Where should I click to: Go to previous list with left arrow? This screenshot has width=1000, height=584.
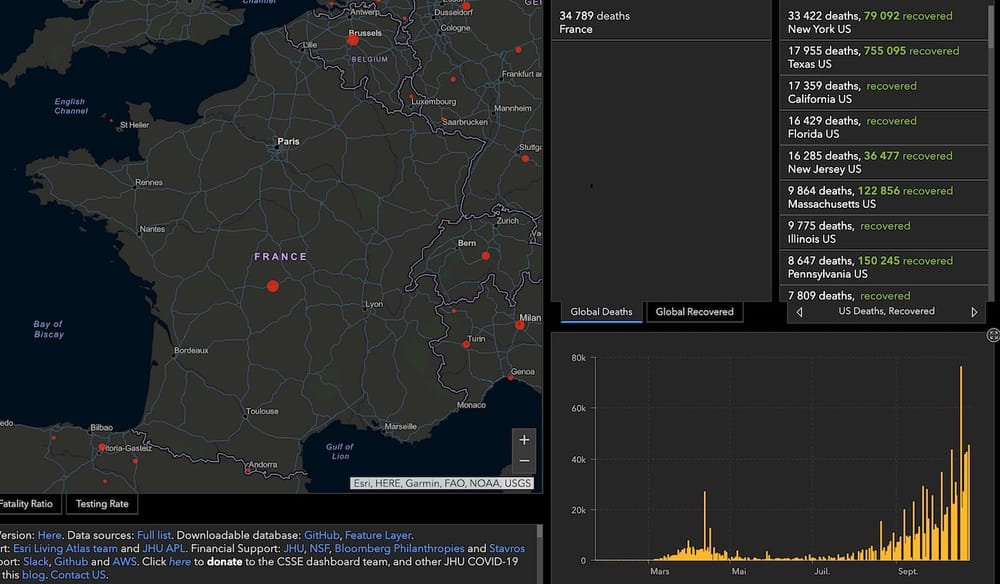tap(799, 312)
